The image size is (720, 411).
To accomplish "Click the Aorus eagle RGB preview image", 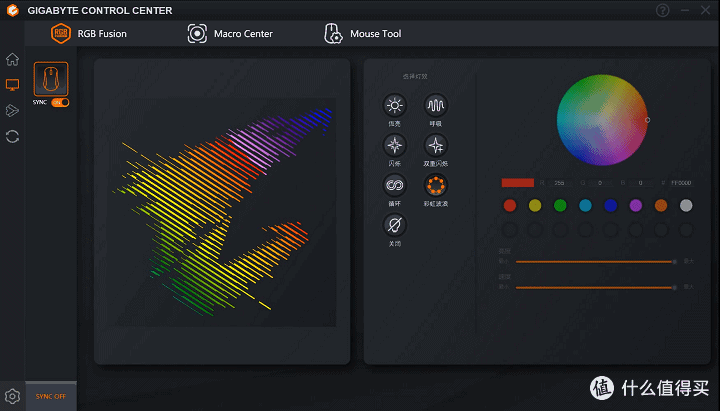I will [222, 211].
